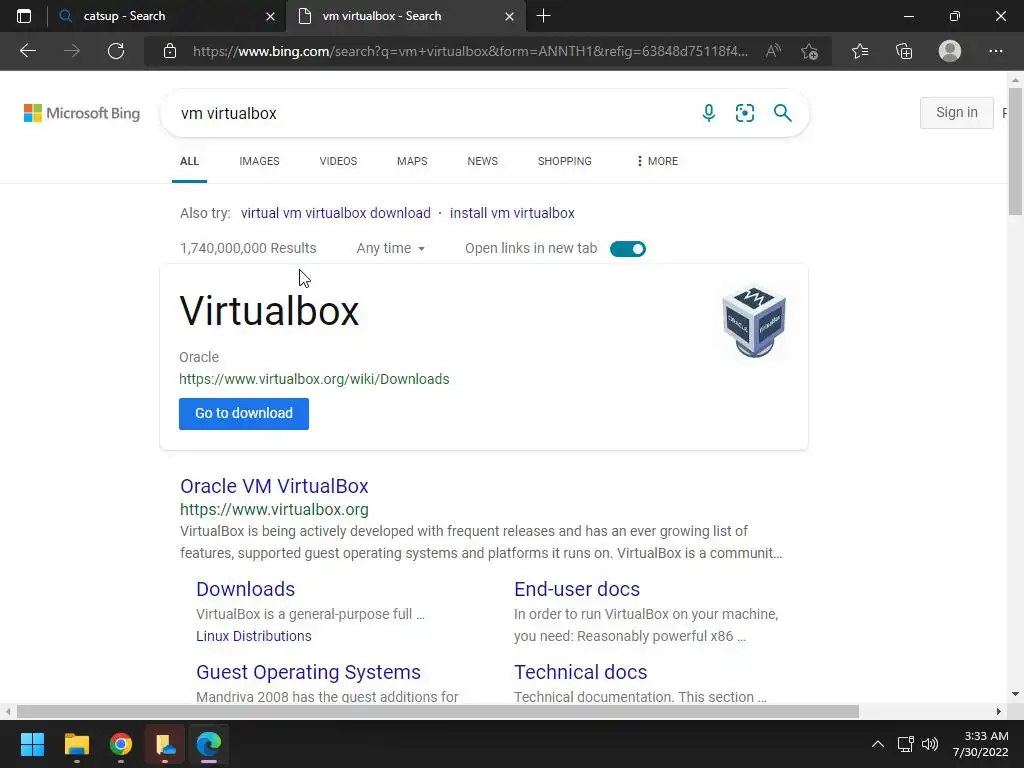Open Oracle VM VirtualBox result
The width and height of the screenshot is (1024, 768).
(274, 486)
